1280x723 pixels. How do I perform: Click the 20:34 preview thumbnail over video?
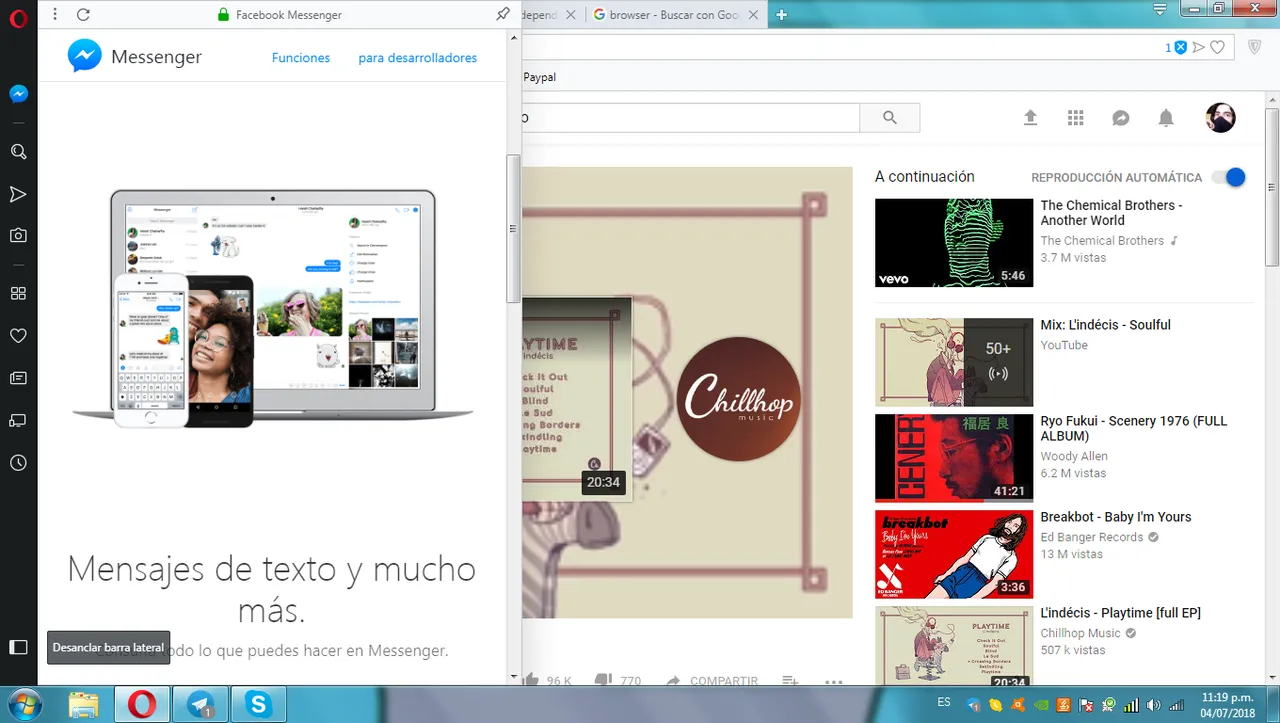577,397
